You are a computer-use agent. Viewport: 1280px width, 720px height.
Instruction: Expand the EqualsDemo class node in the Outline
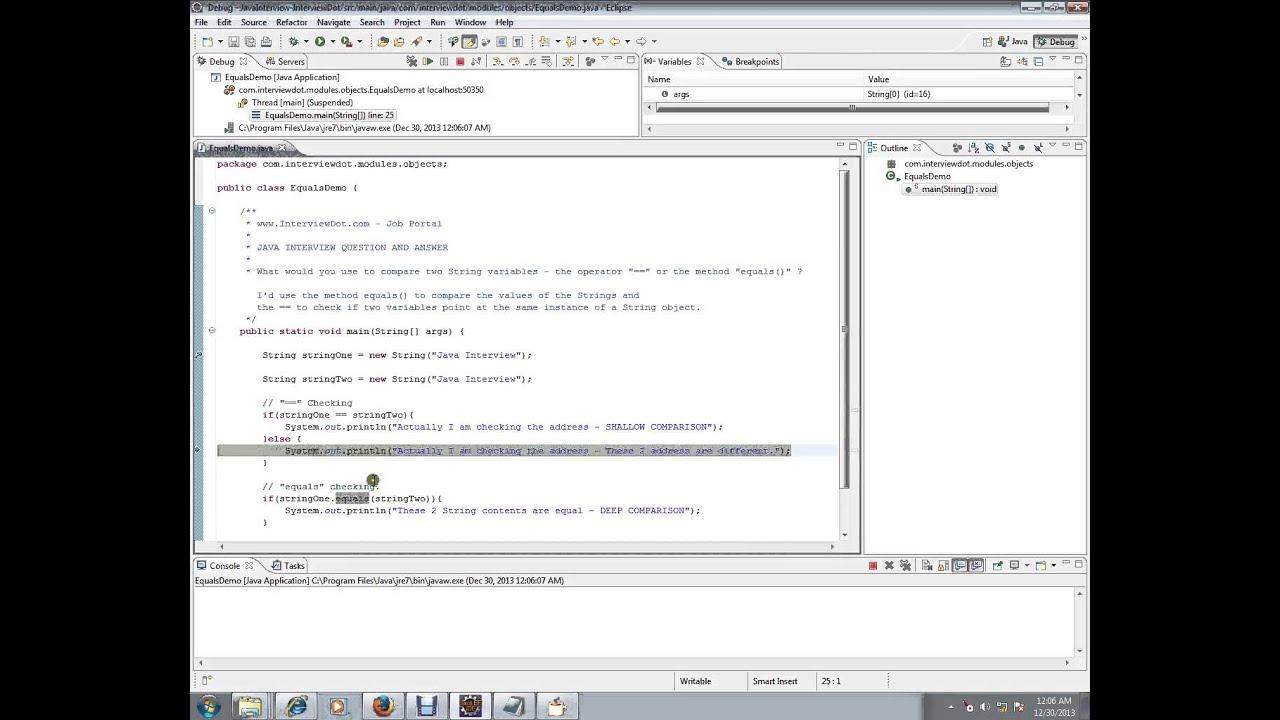pyautogui.click(x=898, y=177)
